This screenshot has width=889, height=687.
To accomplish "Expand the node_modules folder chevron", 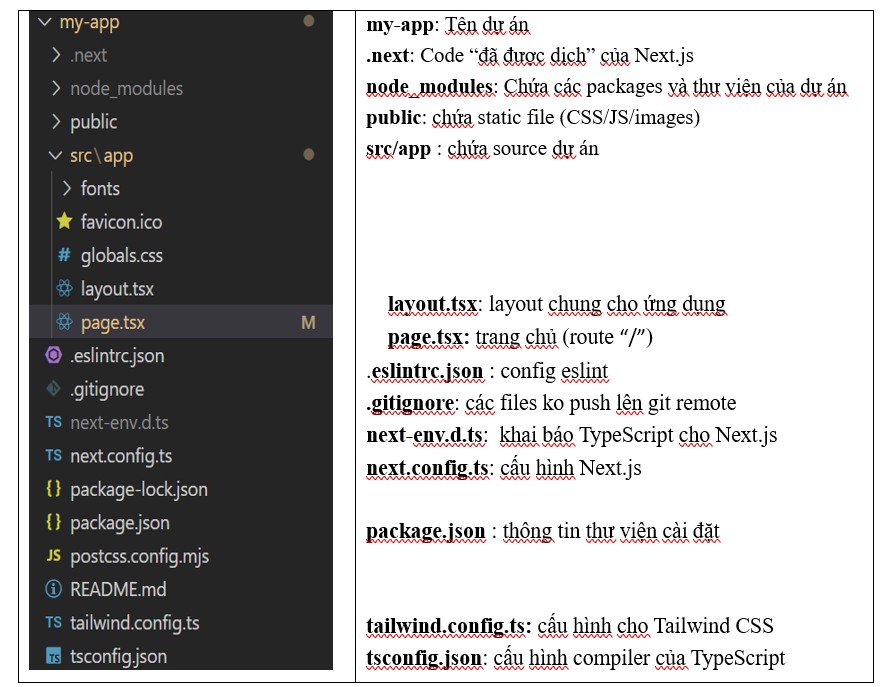I will [56, 88].
